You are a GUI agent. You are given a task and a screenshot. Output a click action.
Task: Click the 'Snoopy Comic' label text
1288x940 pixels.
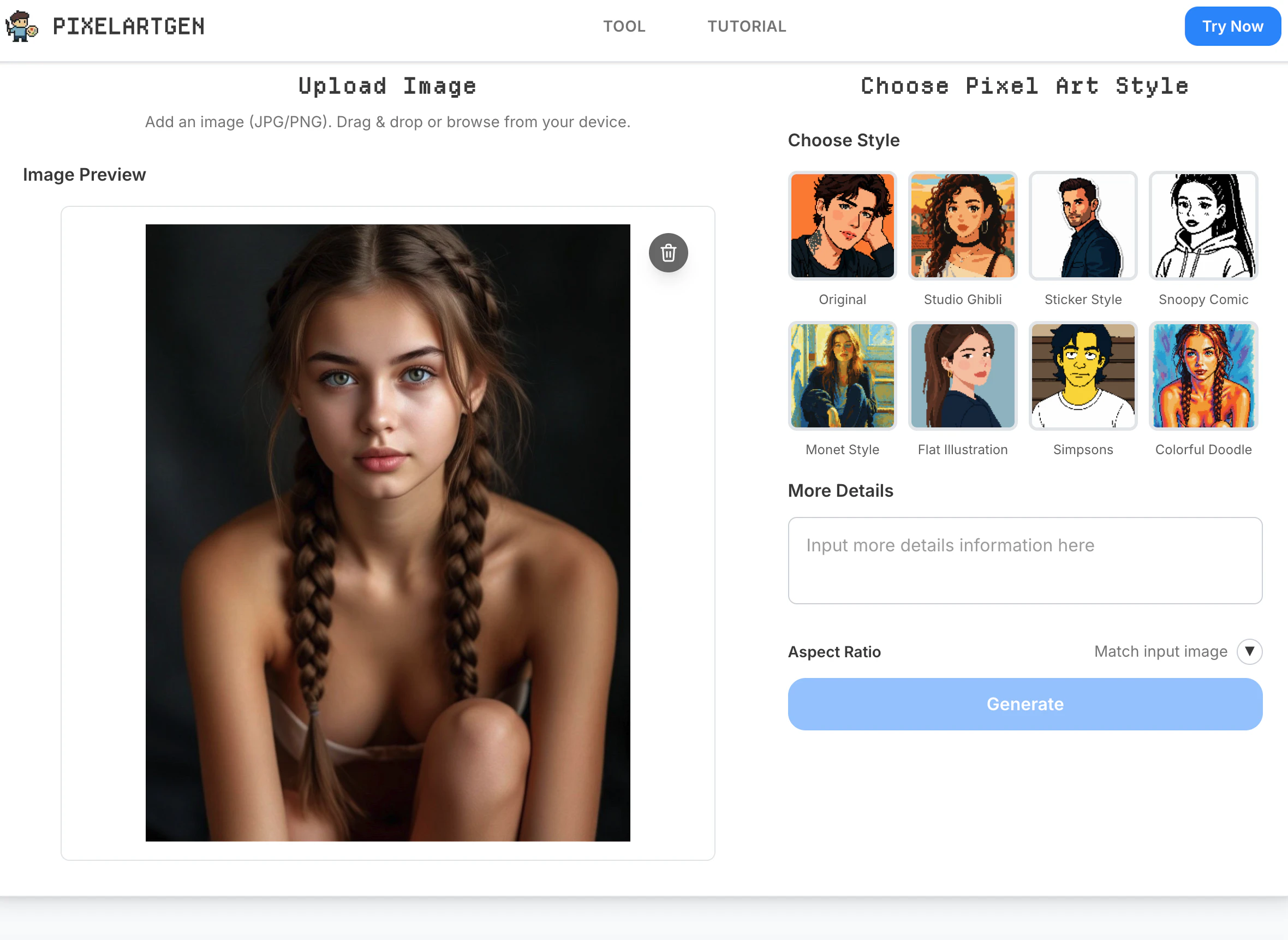pyautogui.click(x=1203, y=300)
